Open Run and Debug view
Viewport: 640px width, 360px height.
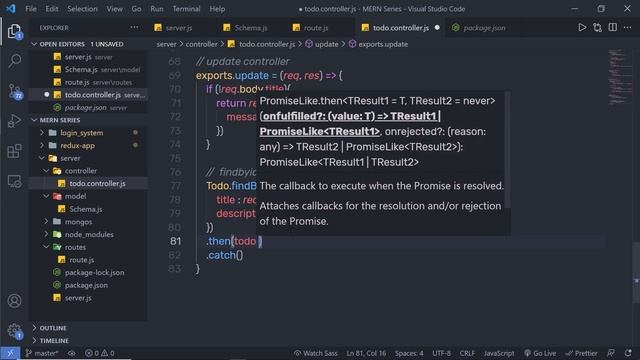[x=14, y=121]
